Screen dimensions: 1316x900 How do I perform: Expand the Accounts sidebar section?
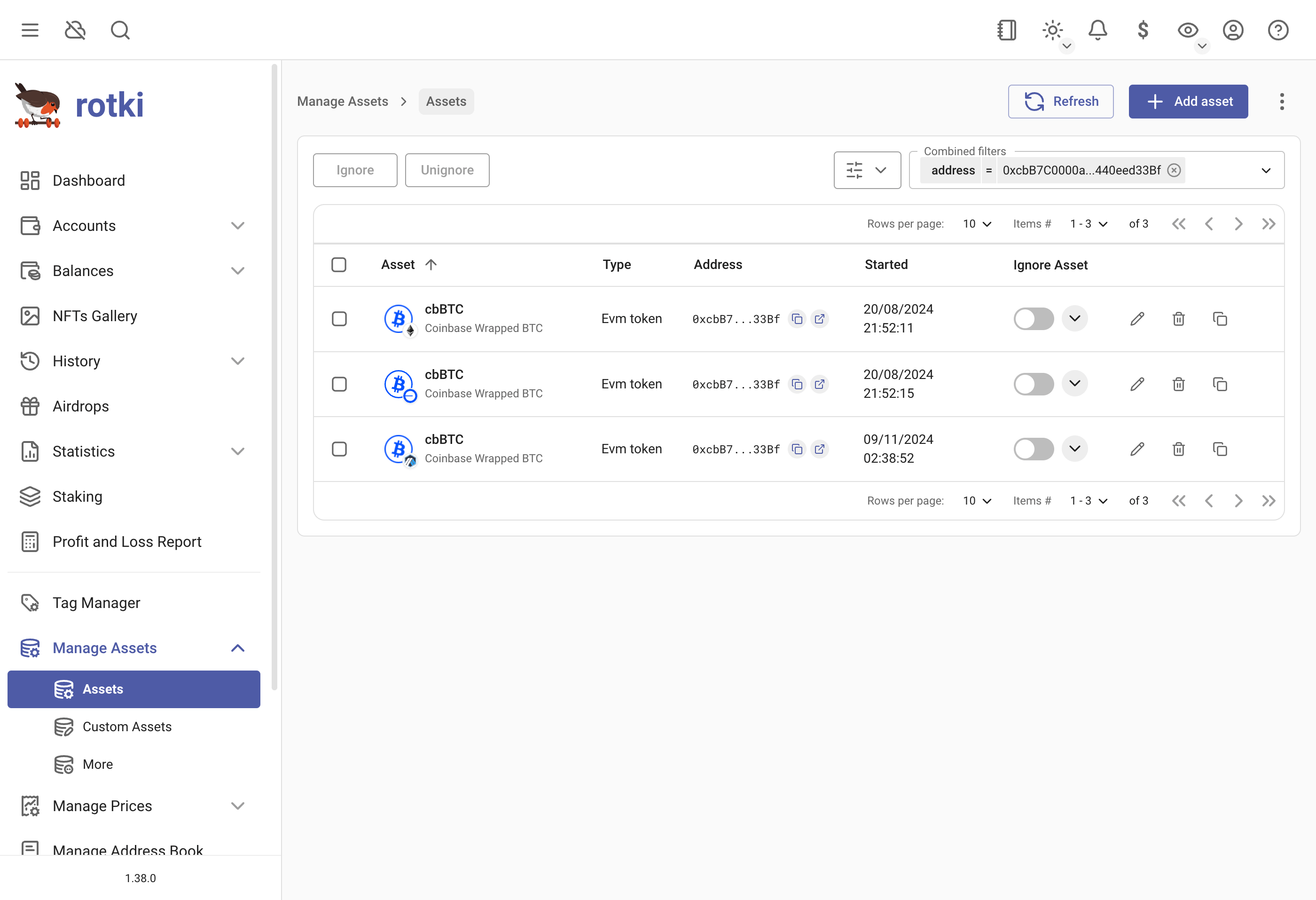click(x=133, y=225)
